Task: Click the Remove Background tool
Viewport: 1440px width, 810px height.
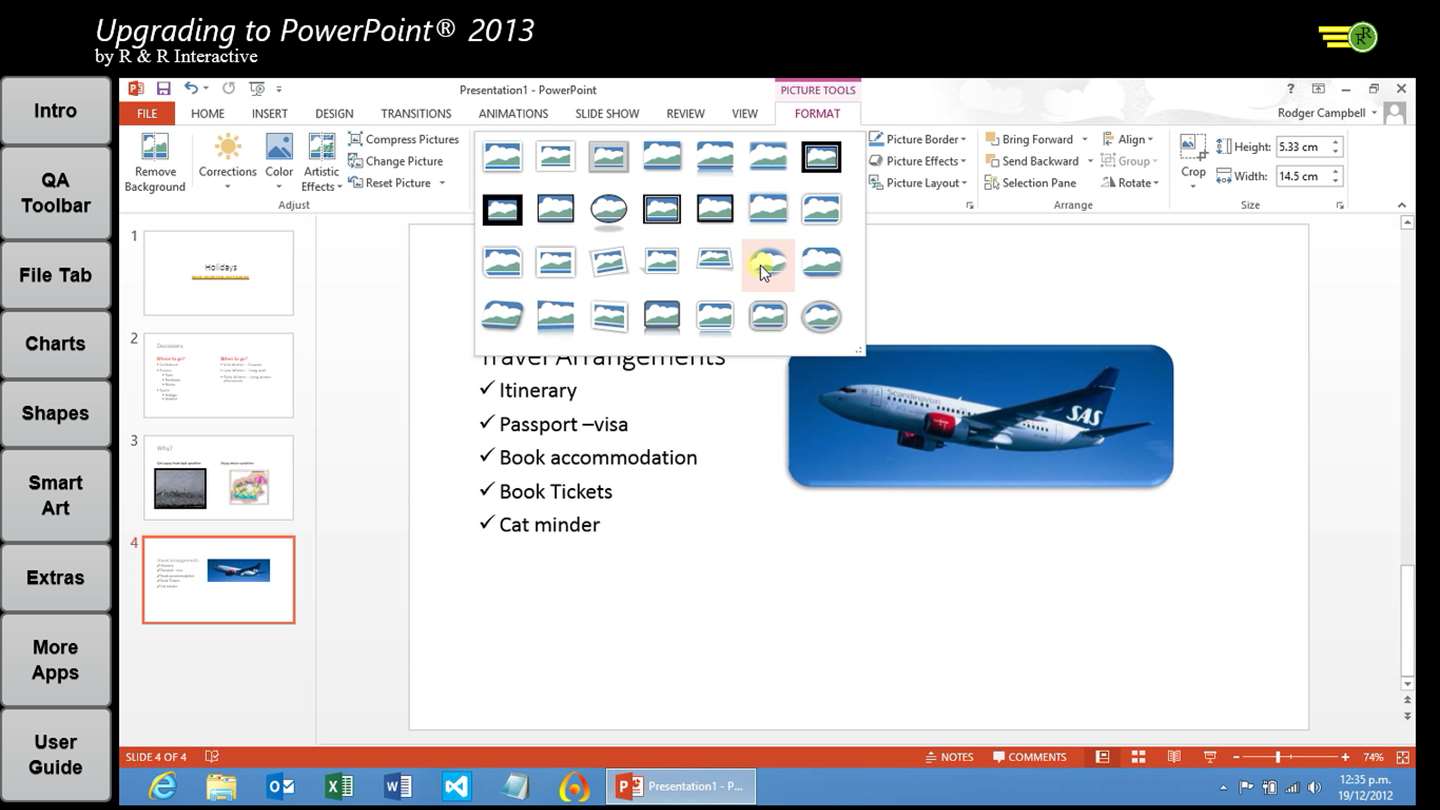Action: (155, 162)
